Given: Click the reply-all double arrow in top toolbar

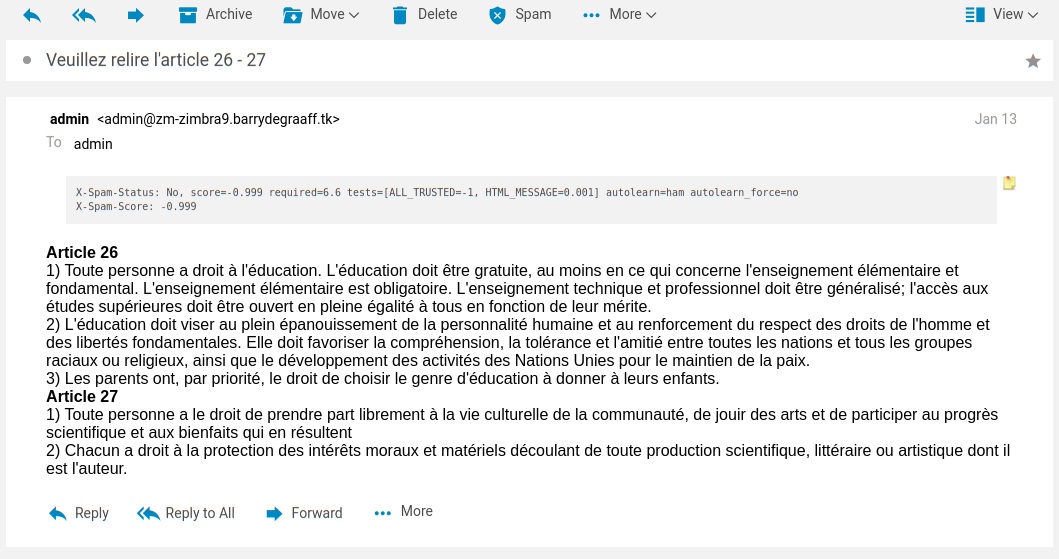Looking at the screenshot, I should (x=84, y=15).
